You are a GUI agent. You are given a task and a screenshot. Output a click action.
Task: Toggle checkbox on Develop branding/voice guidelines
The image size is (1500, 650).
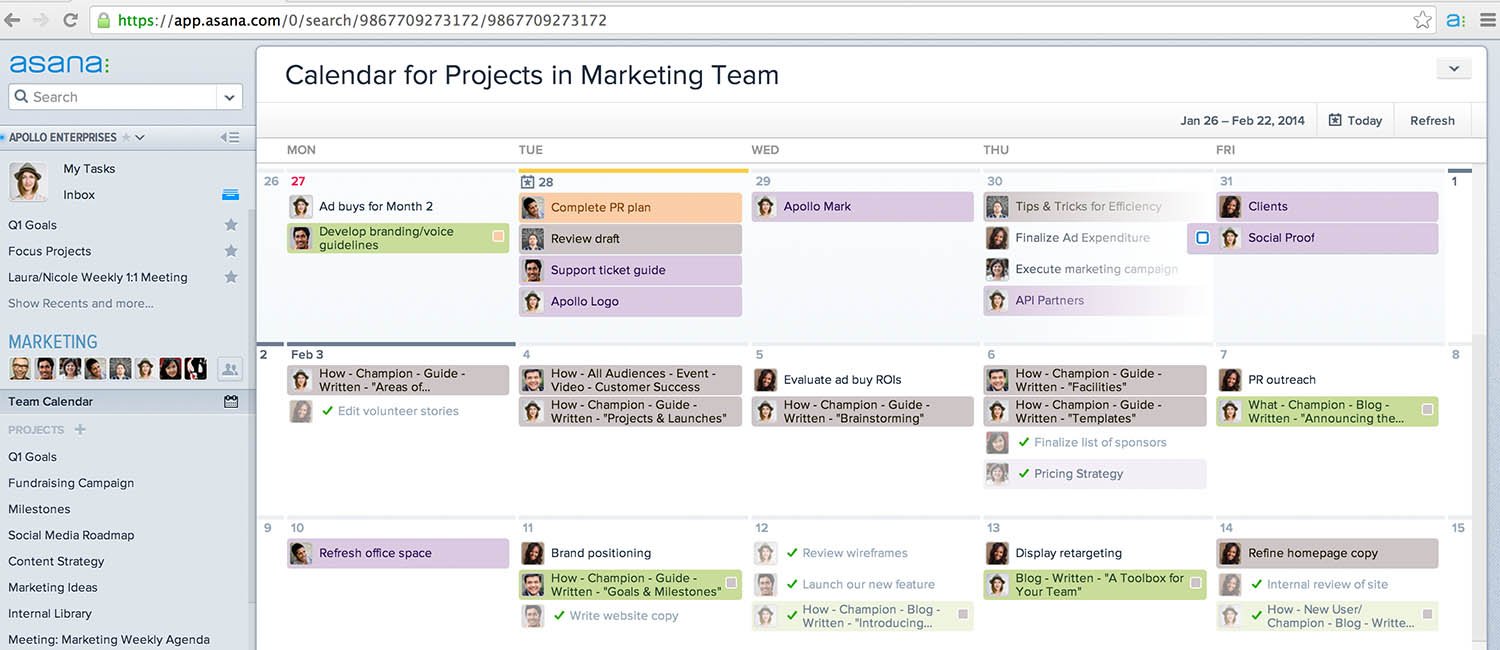coord(498,237)
